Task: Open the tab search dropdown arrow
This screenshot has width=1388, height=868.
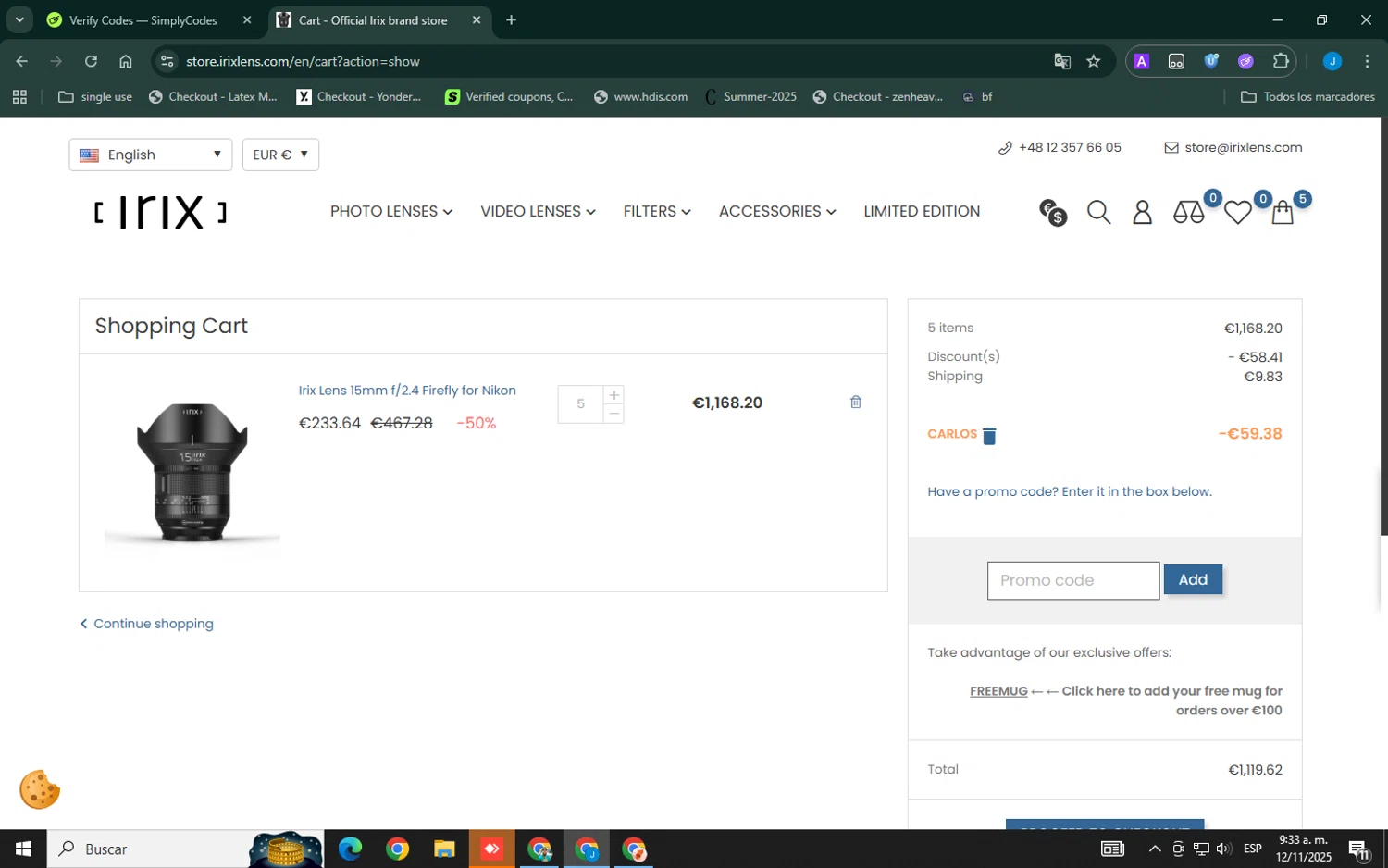Action: point(19,19)
